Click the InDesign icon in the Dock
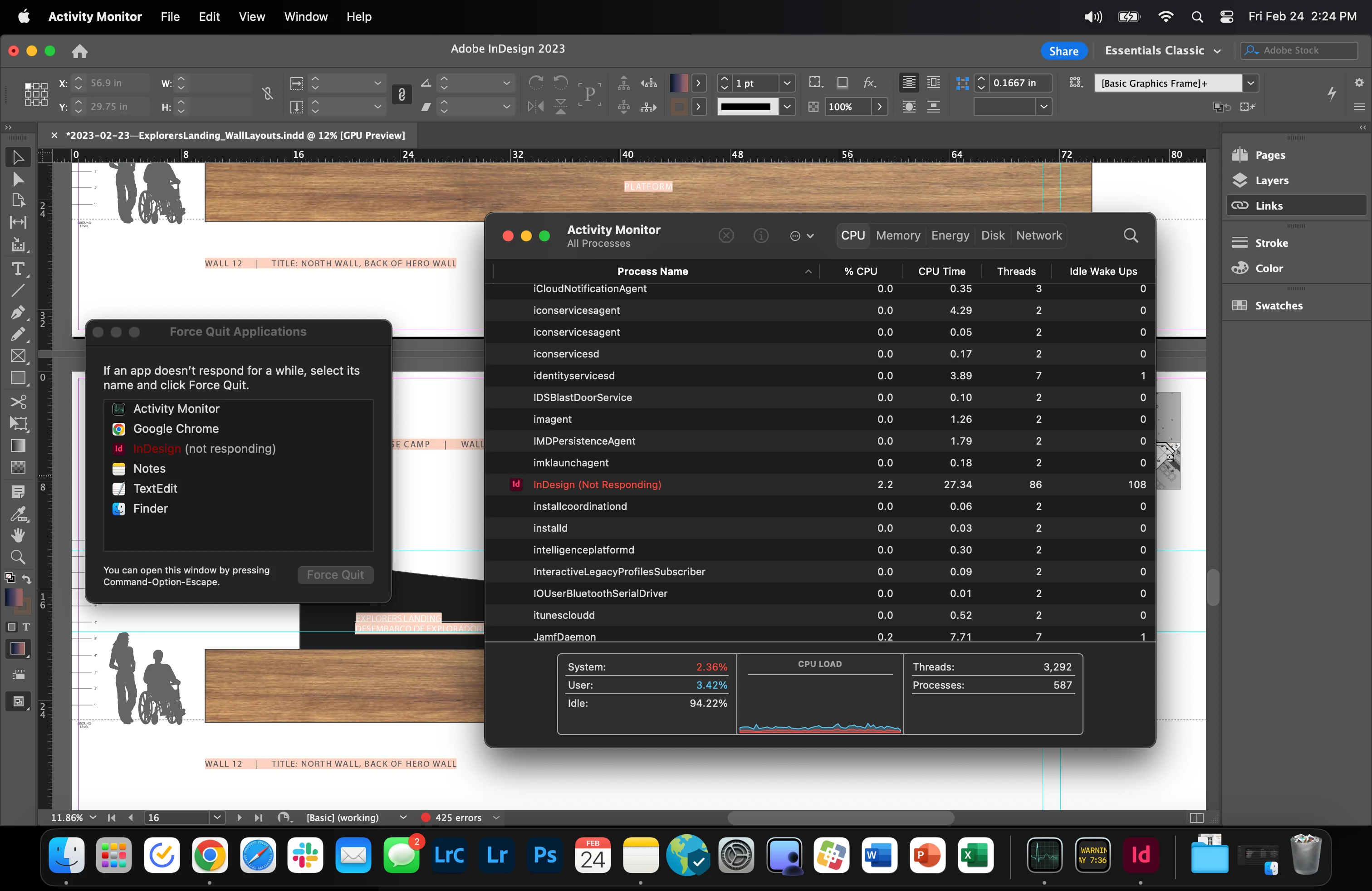1372x891 pixels. (1140, 855)
